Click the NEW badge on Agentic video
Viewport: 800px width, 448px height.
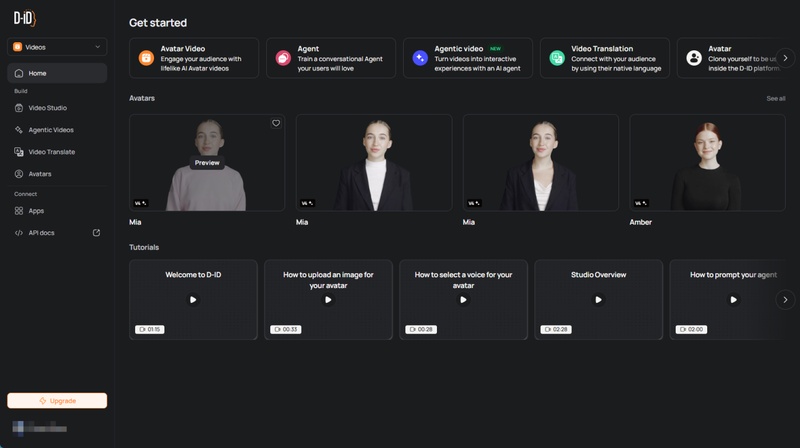495,49
